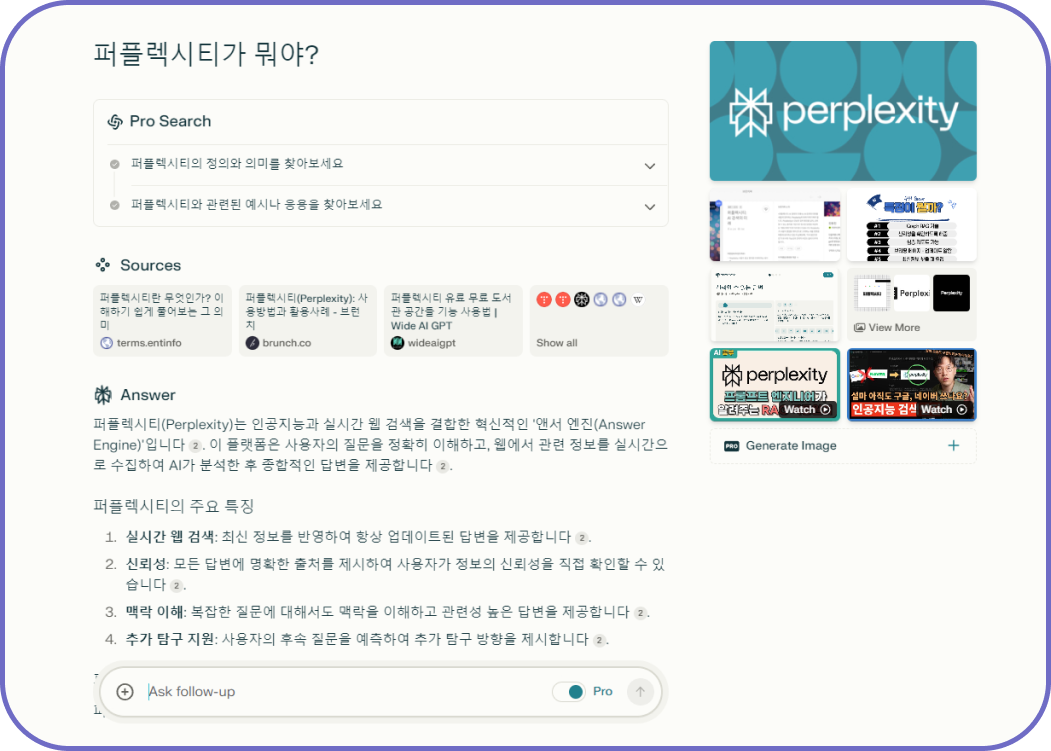The image size is (1051, 751).
Task: Click citation 2 after 실시간 웹 검색 item
Action: 582,538
